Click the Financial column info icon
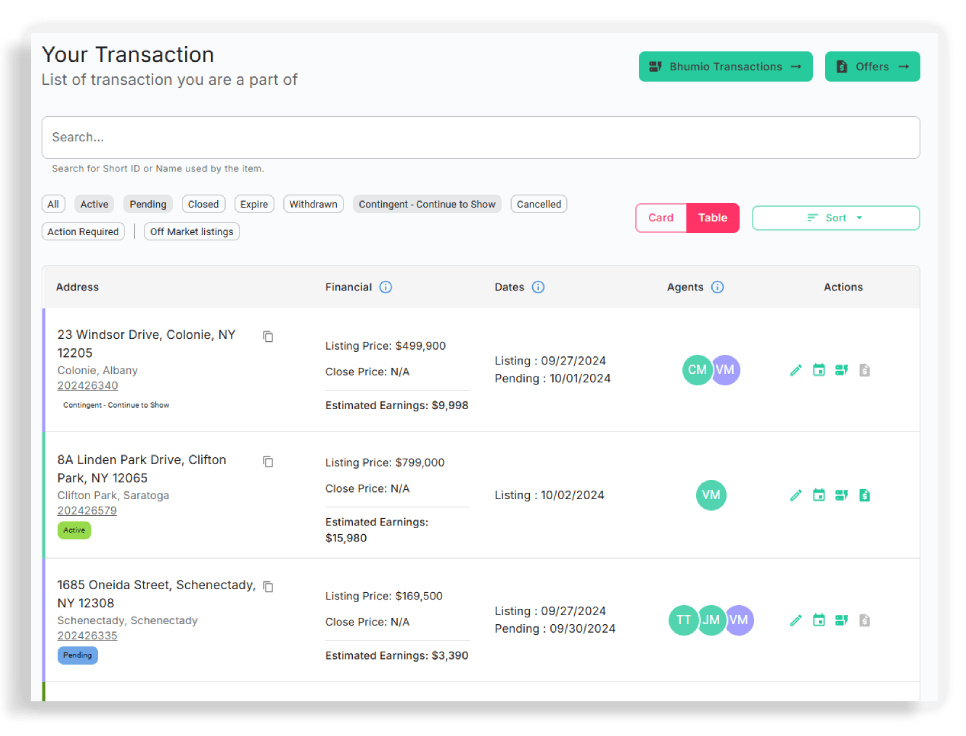Image resolution: width=966 pixels, height=736 pixels. (387, 287)
